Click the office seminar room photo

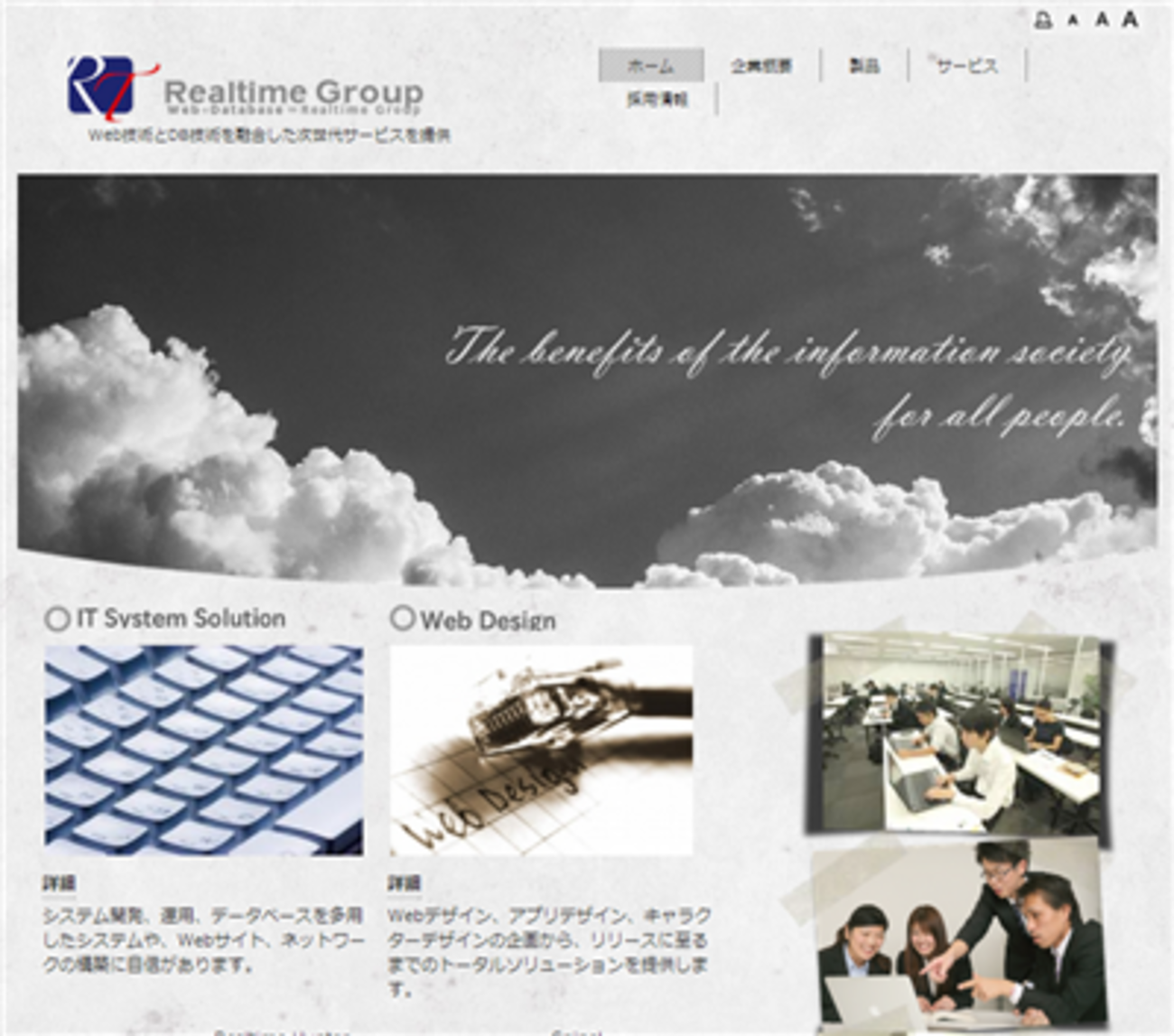tap(961, 733)
